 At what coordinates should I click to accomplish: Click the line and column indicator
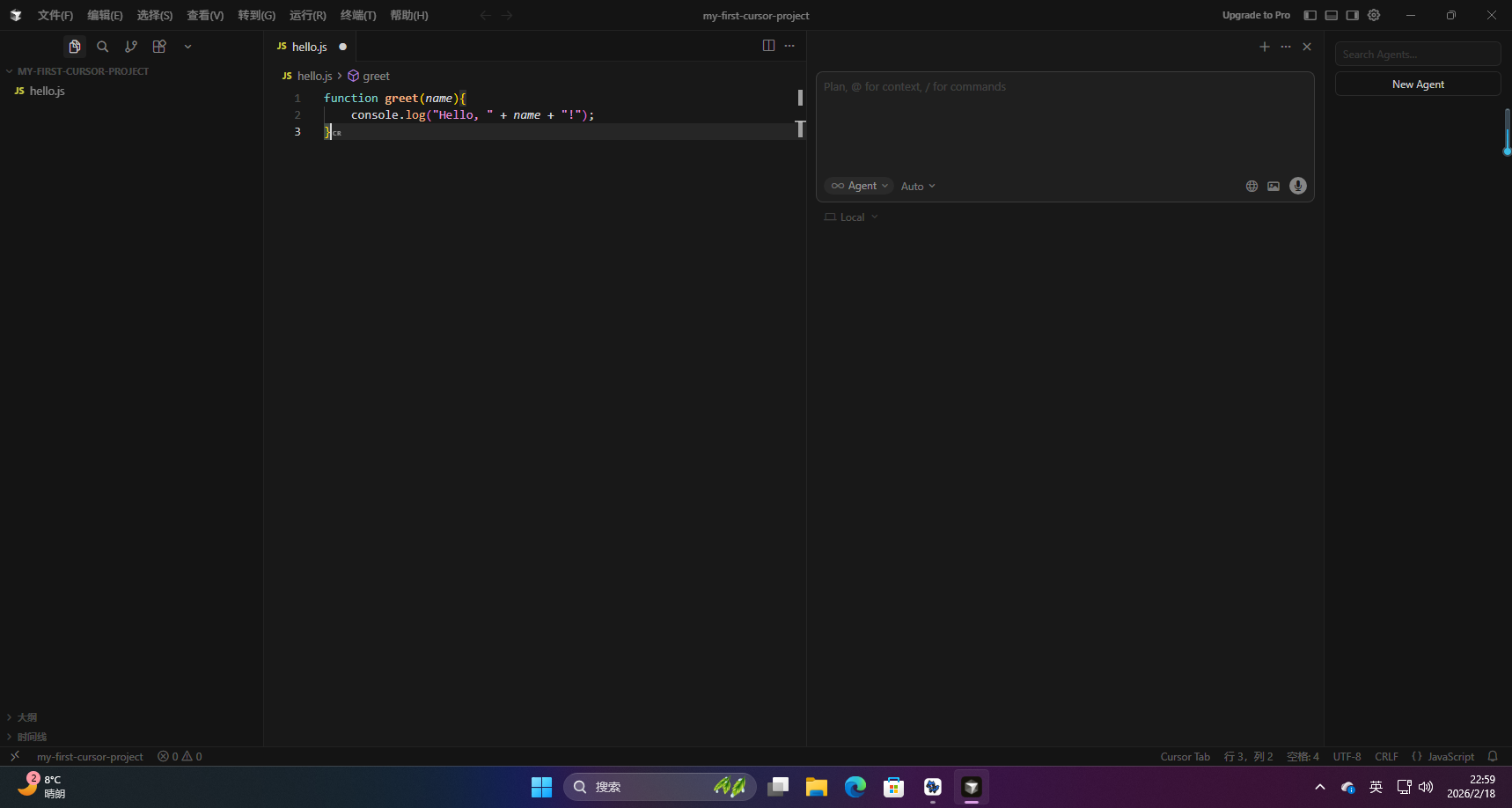[x=1248, y=757]
